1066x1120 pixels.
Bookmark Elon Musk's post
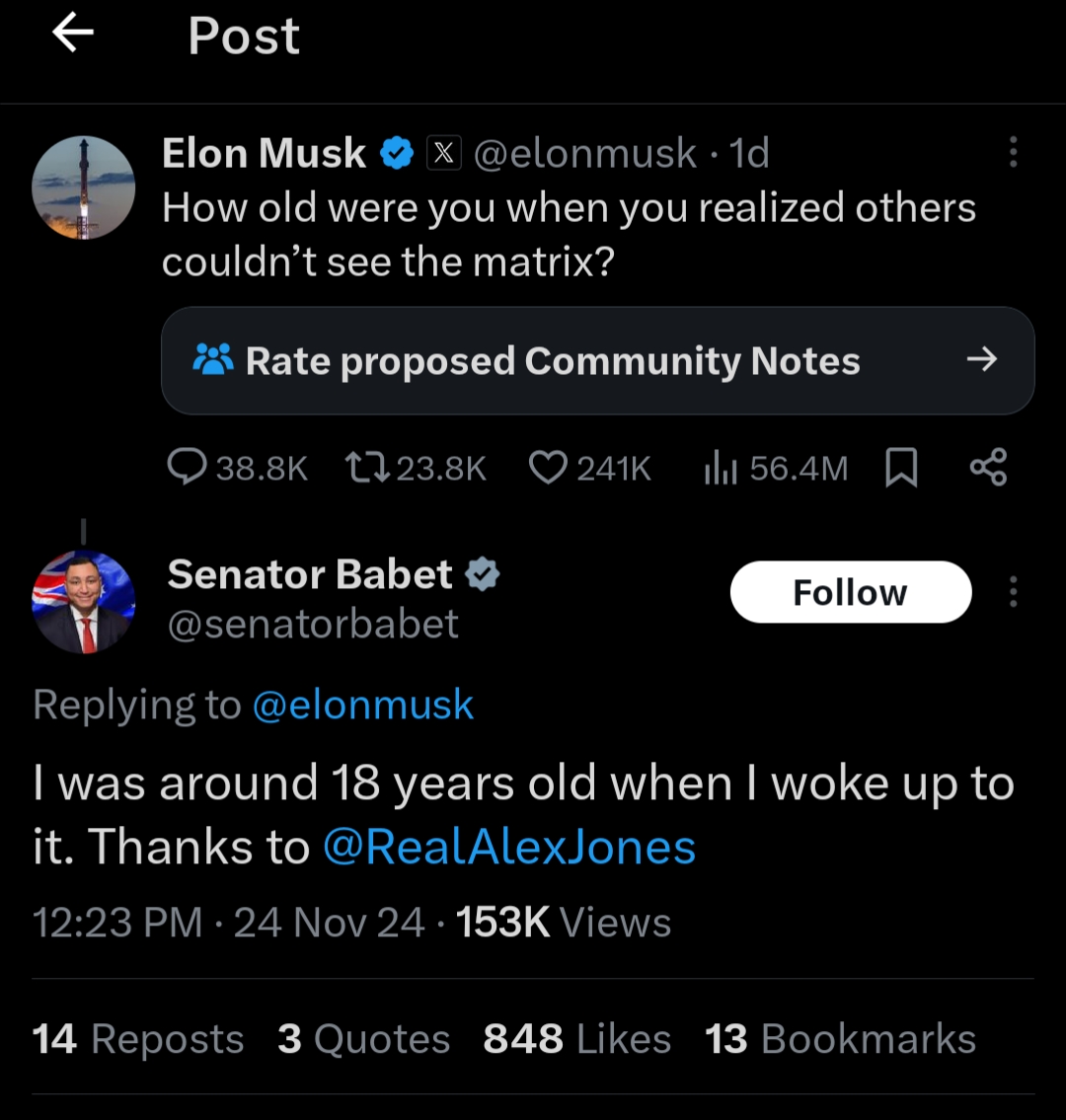click(900, 468)
